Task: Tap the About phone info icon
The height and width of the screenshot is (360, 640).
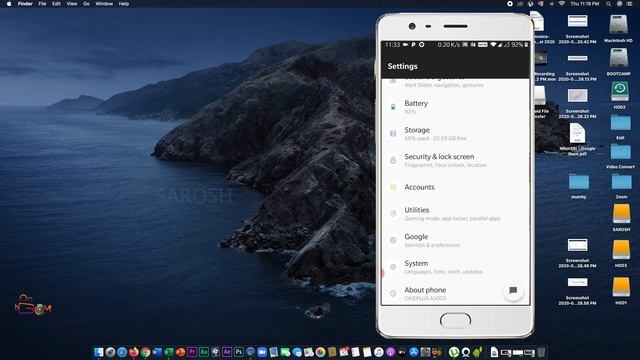Action: click(x=393, y=293)
